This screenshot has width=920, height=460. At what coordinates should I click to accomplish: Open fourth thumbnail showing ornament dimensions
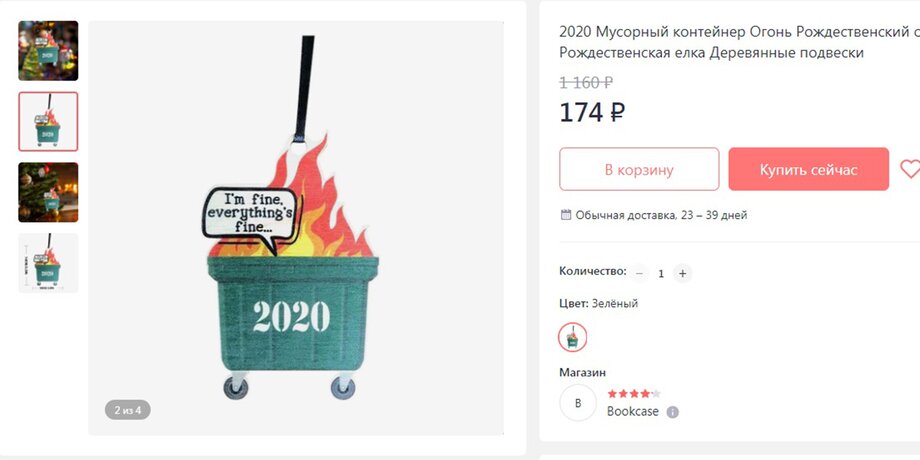click(48, 263)
